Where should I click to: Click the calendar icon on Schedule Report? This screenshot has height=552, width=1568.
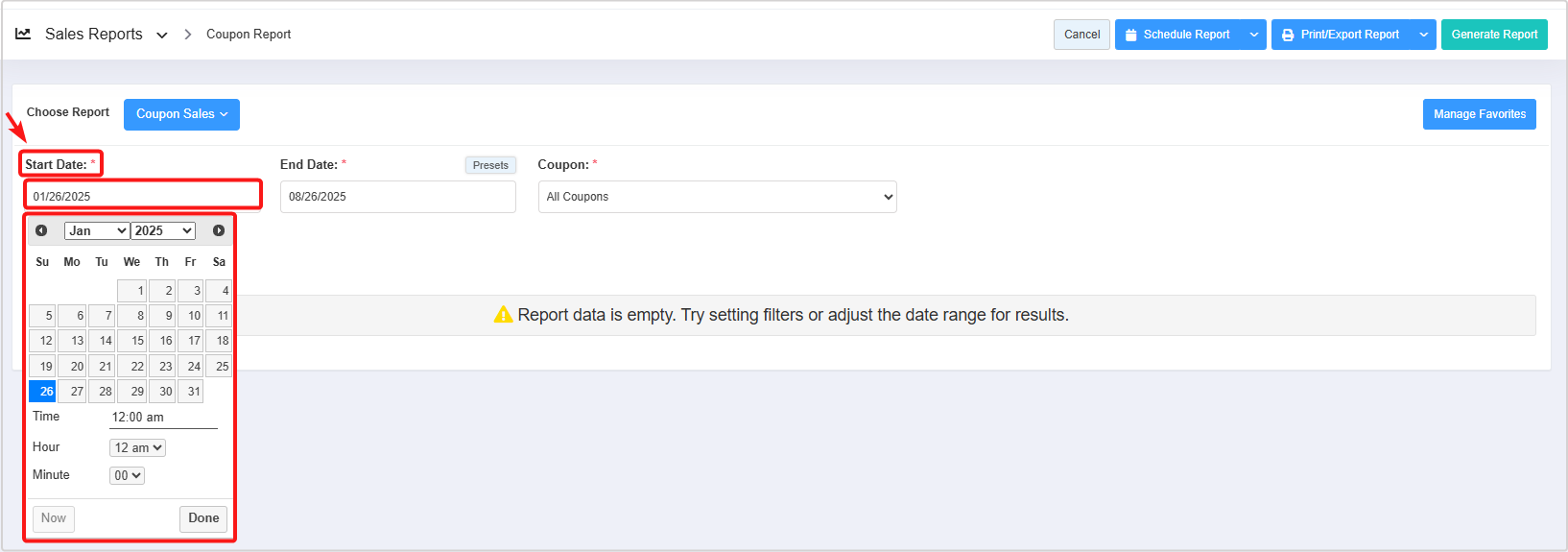(1131, 35)
